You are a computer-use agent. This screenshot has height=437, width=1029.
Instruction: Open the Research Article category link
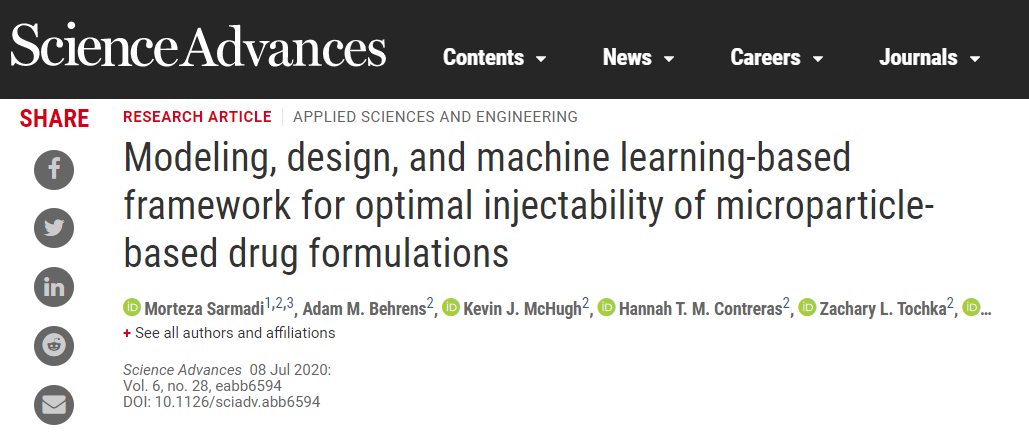pos(197,117)
